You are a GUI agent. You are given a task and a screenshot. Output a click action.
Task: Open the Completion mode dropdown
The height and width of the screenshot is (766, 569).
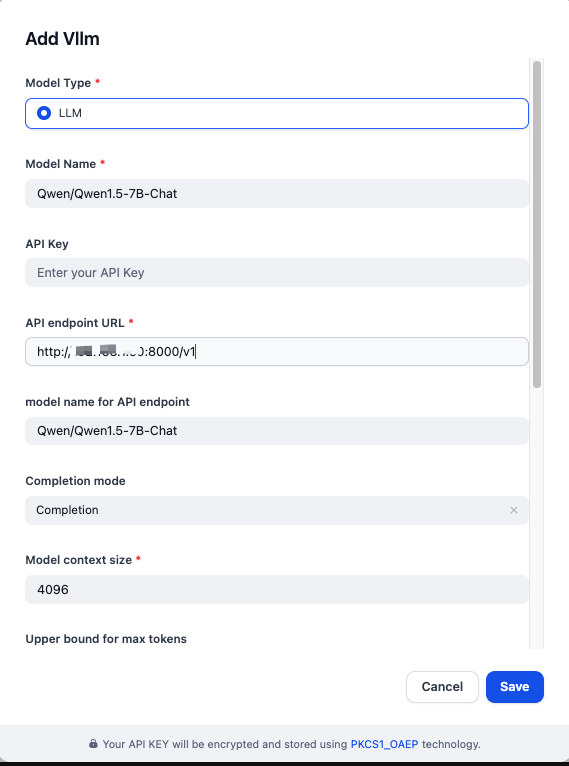click(276, 510)
